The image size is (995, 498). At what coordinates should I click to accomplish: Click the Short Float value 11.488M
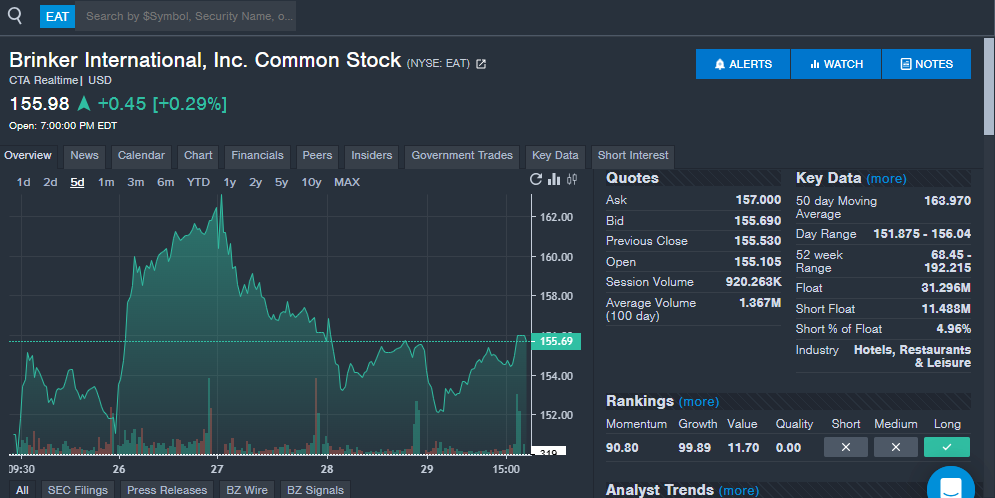946,308
